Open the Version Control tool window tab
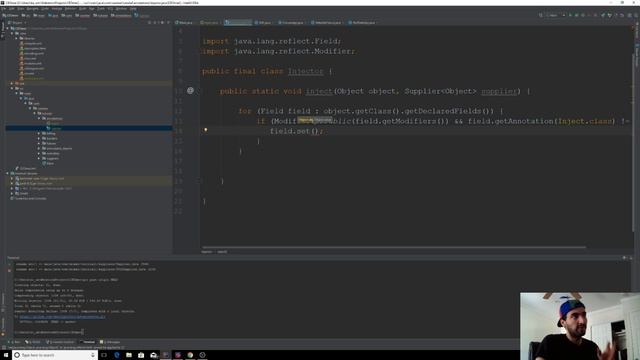 pyautogui.click(x=60, y=342)
